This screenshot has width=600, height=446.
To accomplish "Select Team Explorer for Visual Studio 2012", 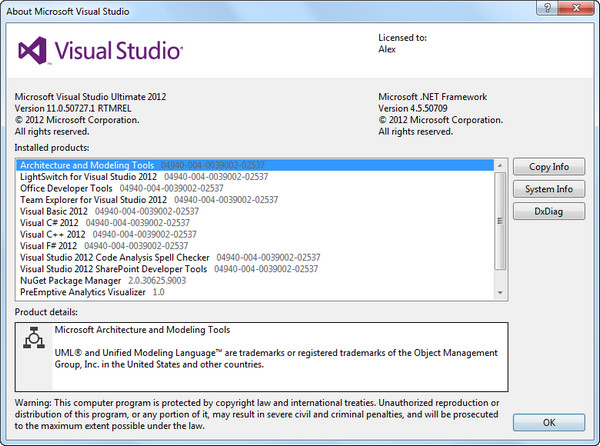I will (x=94, y=200).
